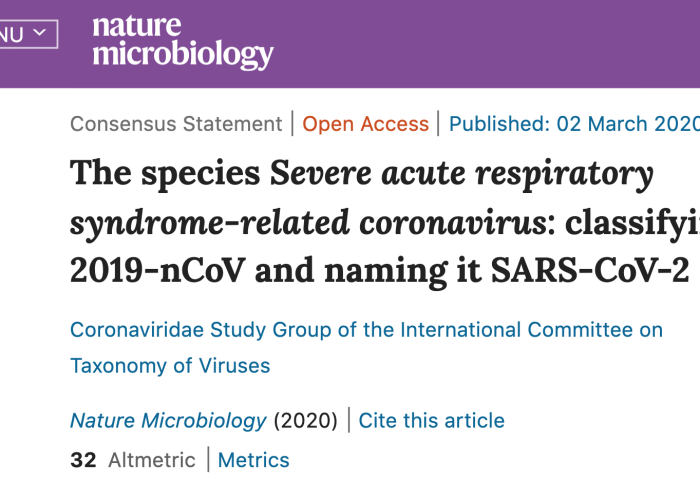This screenshot has width=700, height=500.
Task: Open the Metrics link
Action: tap(254, 460)
